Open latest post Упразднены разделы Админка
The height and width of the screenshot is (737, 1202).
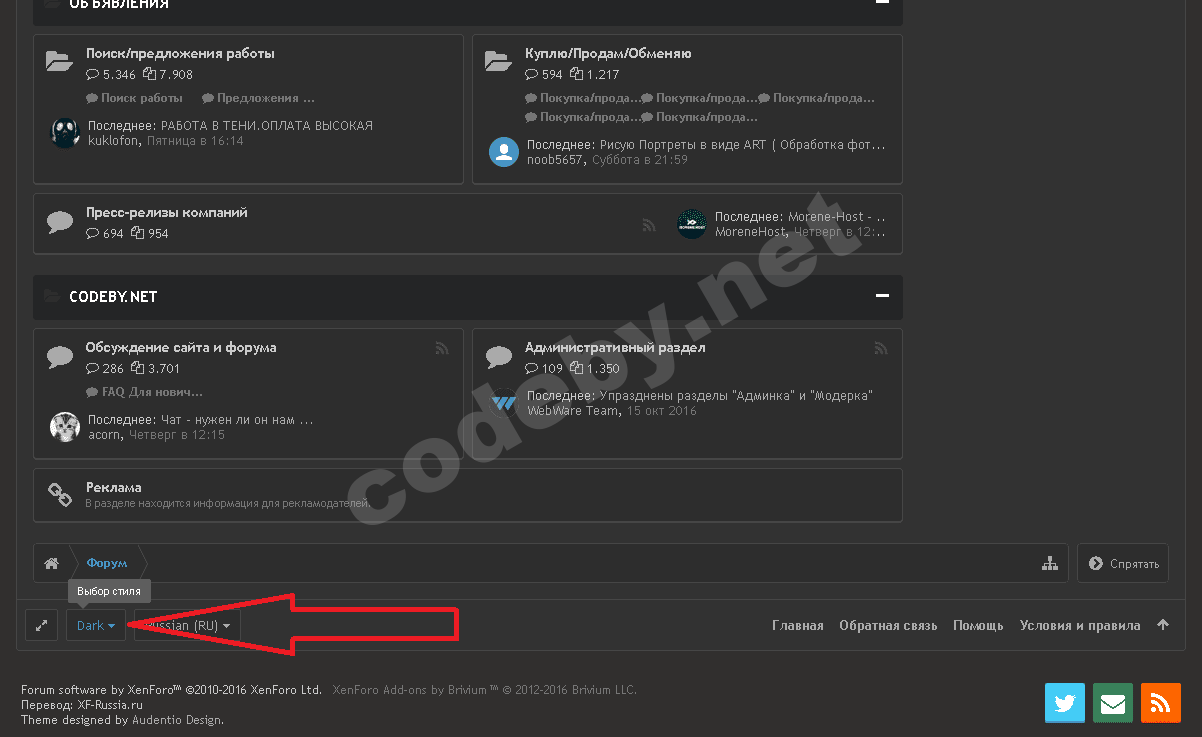pyautogui.click(x=736, y=396)
